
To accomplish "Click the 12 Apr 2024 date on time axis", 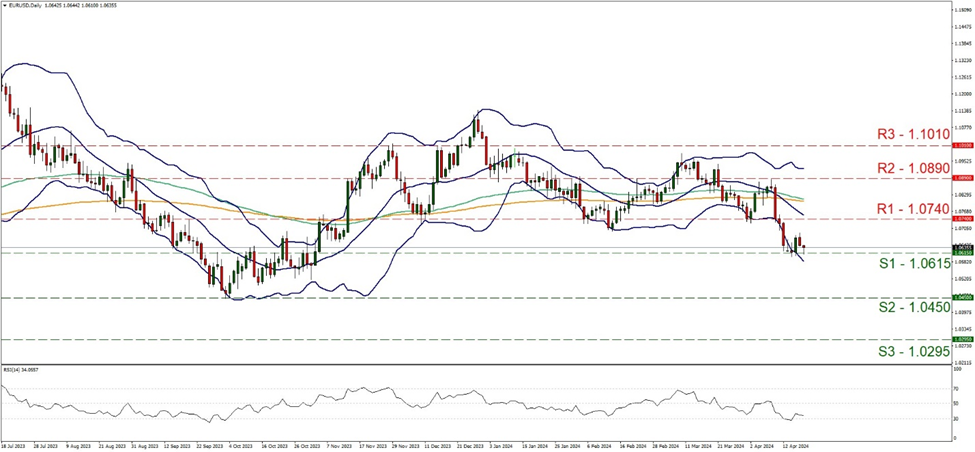I will [797, 445].
